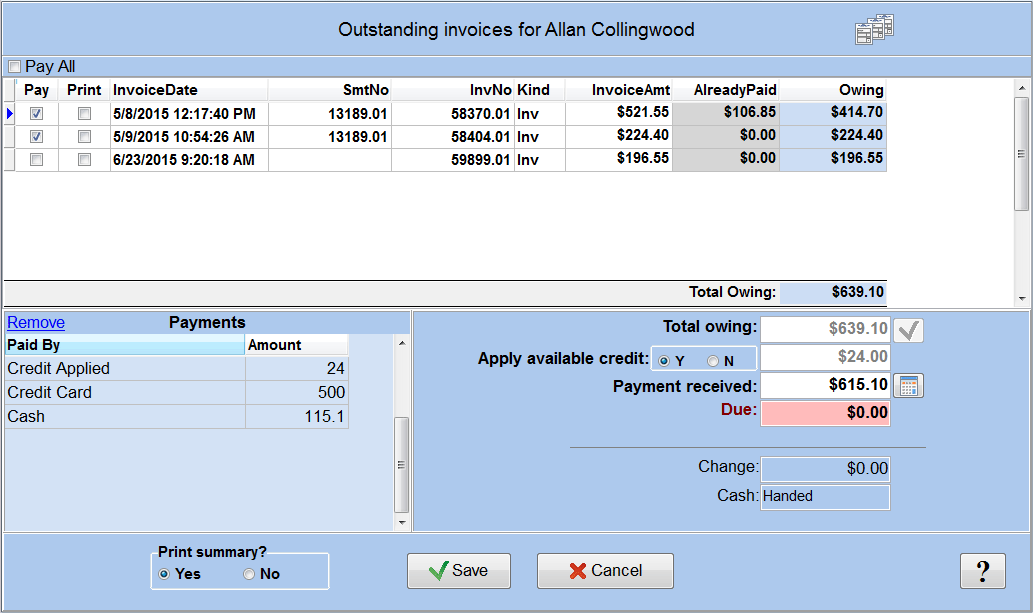Select No for Print summary

[x=249, y=574]
